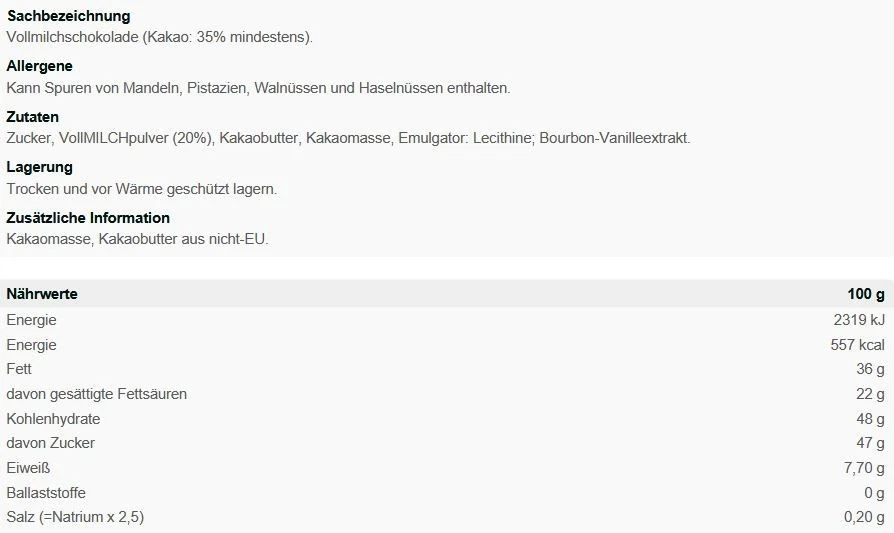This screenshot has height=533, width=894.
Task: Click the Sachbezeichnung heading
Action: pos(68,17)
